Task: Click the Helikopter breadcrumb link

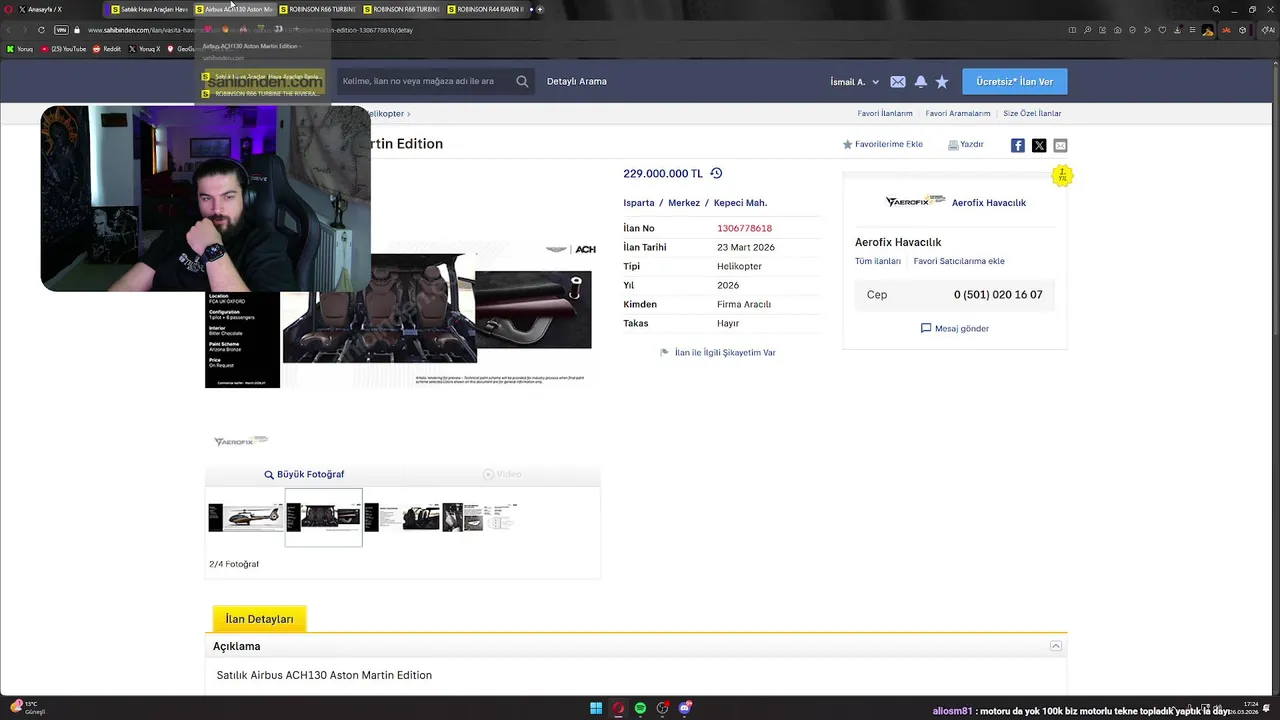Action: [x=386, y=114]
